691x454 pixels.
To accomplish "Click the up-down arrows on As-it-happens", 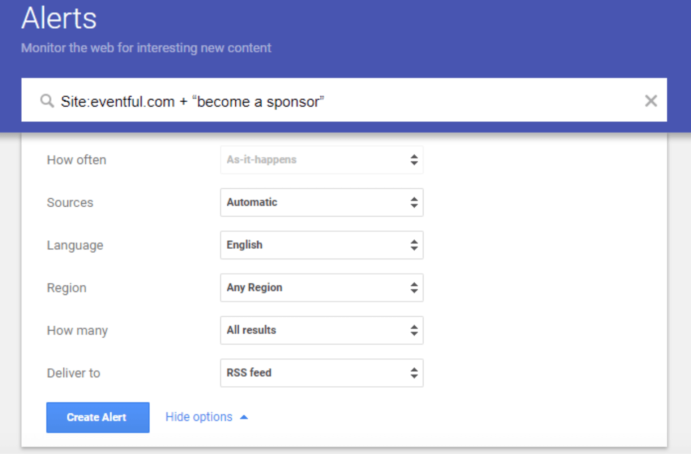I will pos(414,160).
